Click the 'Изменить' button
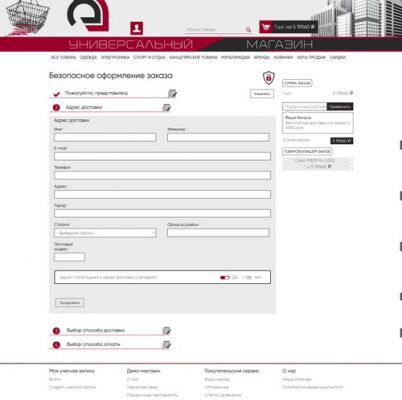Screen dimensions: 402x400 [x=262, y=94]
